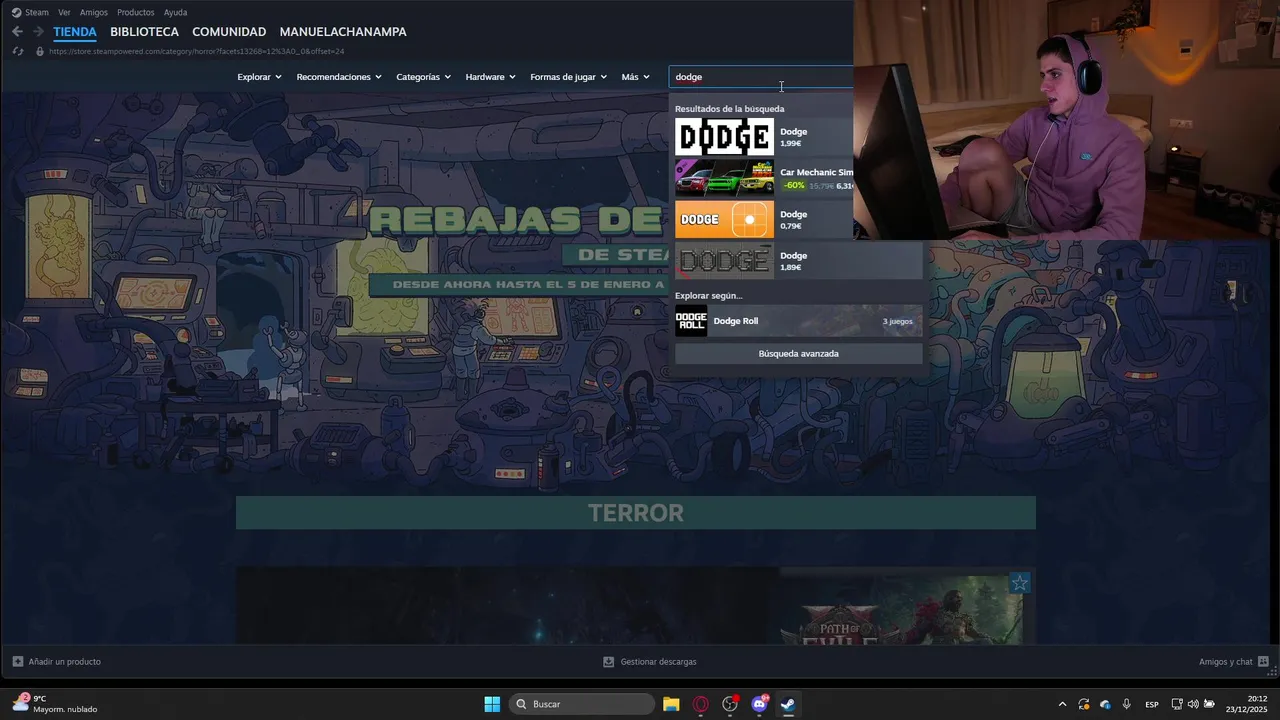1280x720 pixels.
Task: Open the OBS Studio taskbar icon
Action: (730, 704)
